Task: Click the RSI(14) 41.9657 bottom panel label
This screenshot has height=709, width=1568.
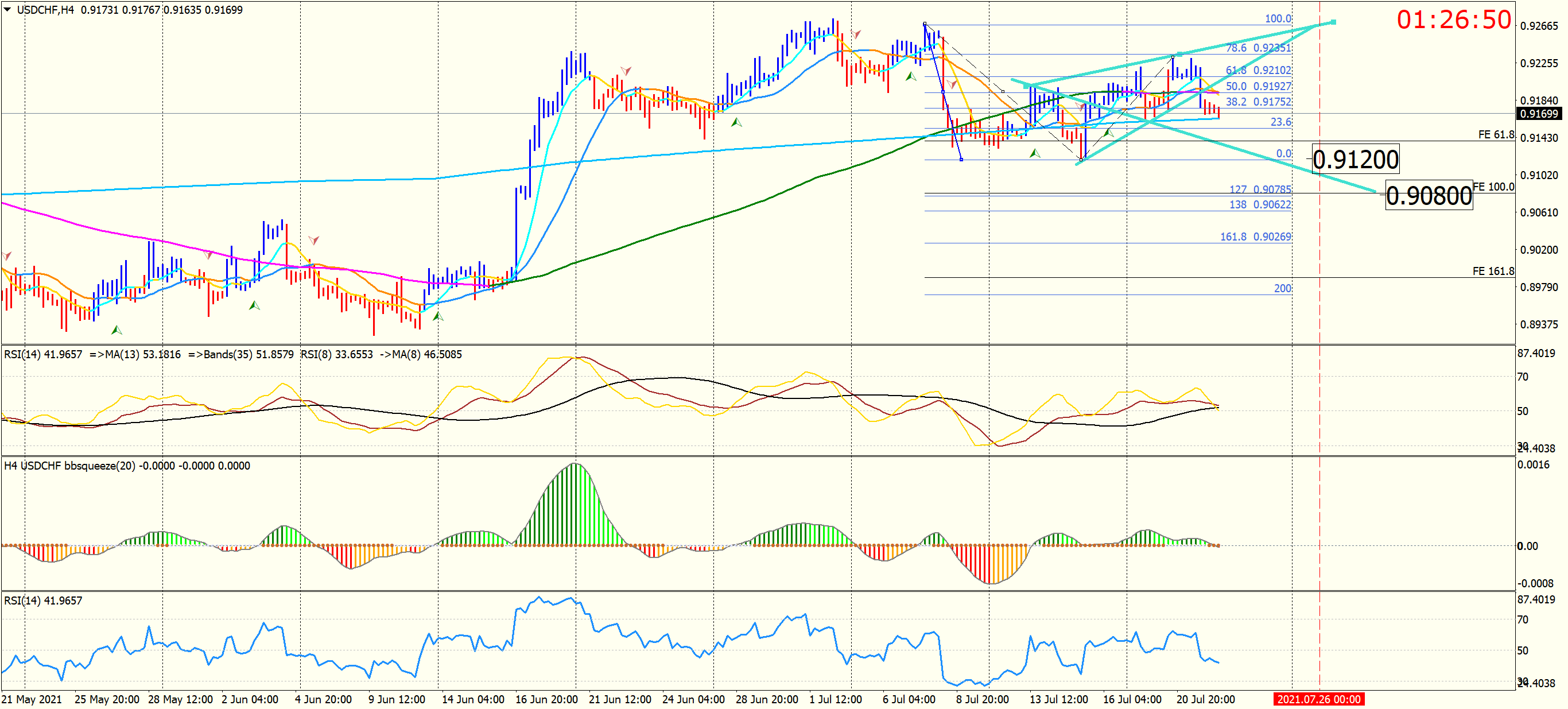Action: pyautogui.click(x=42, y=600)
